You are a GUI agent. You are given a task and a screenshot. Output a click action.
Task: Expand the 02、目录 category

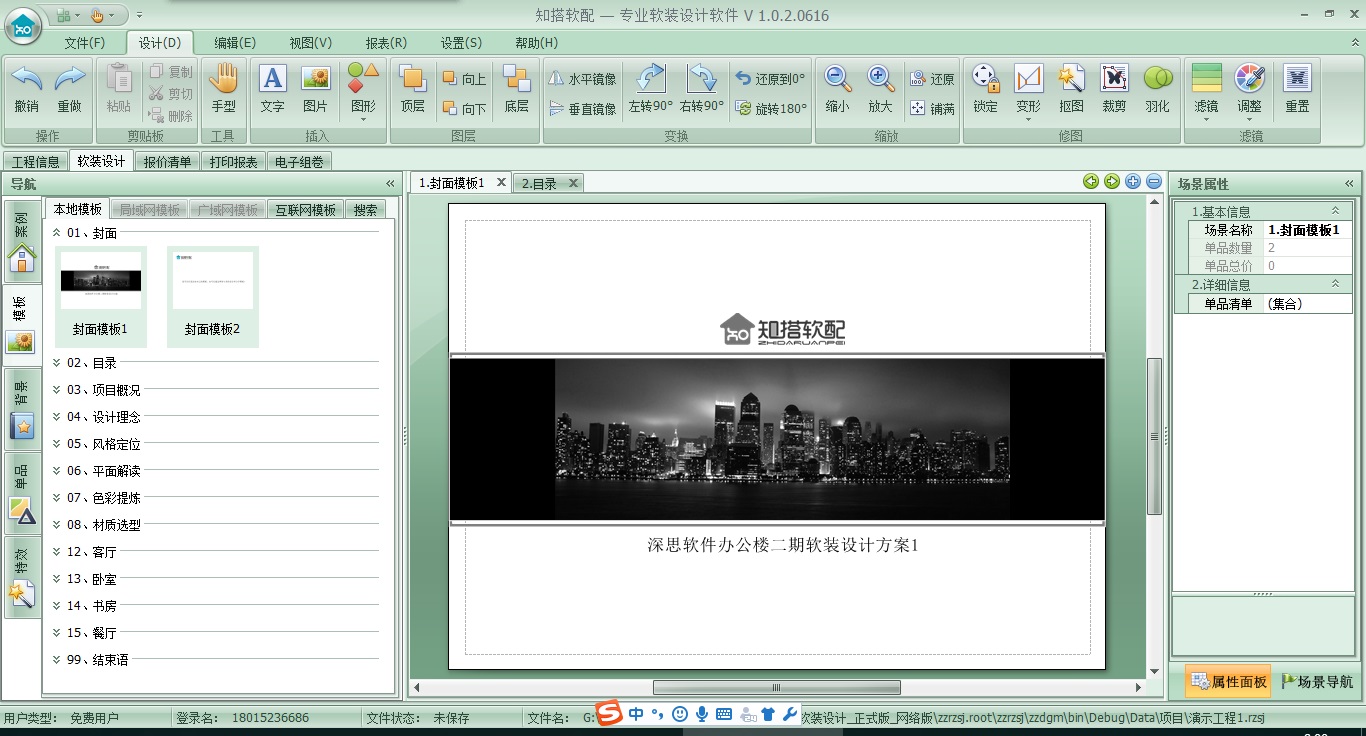click(x=57, y=363)
